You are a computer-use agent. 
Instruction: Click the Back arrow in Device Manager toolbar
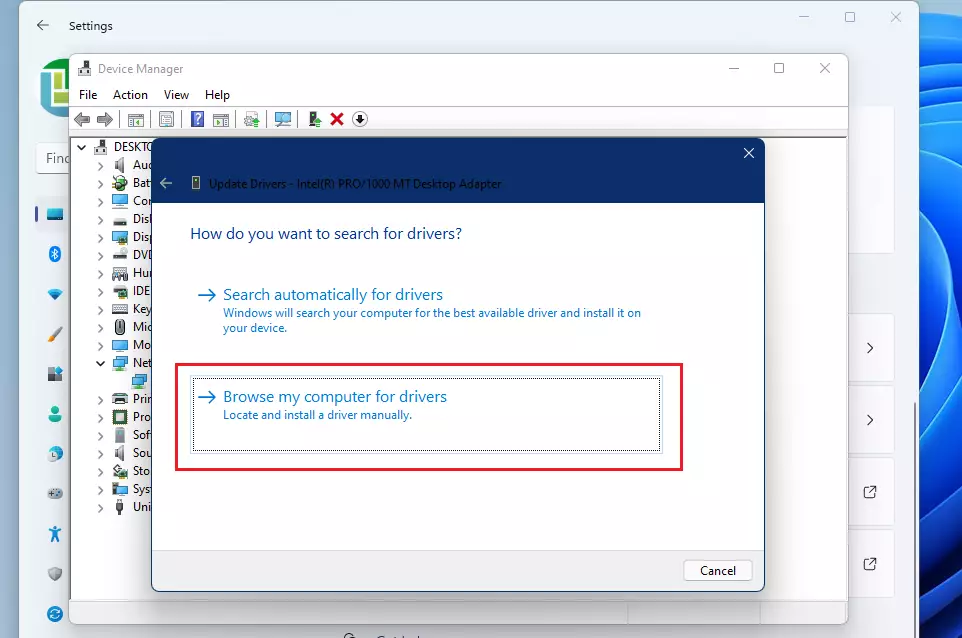[82, 119]
